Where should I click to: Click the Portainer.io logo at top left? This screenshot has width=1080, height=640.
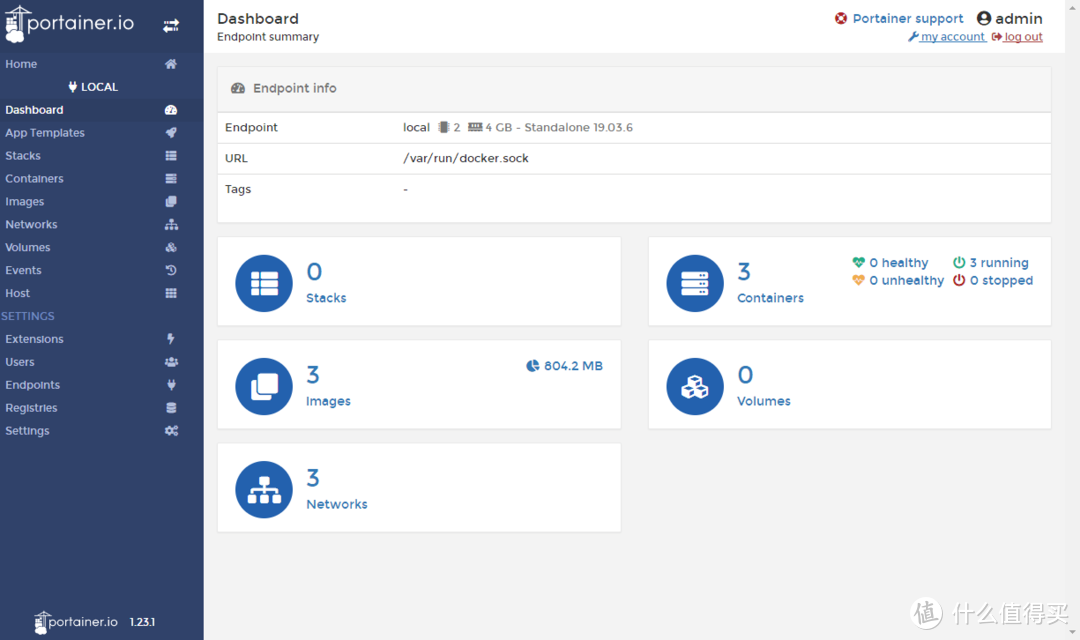pyautogui.click(x=70, y=24)
